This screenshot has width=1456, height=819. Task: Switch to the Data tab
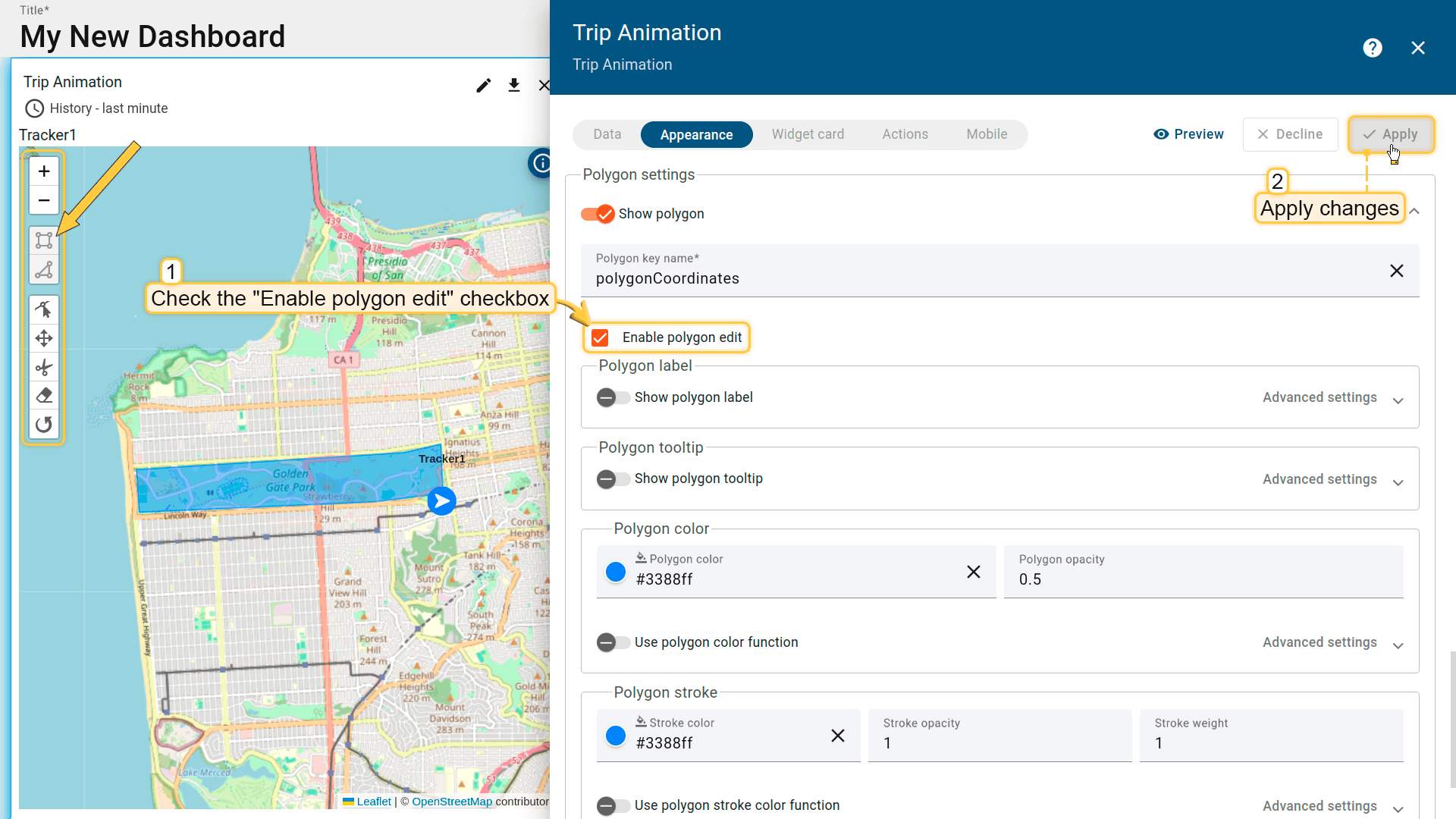(x=607, y=134)
